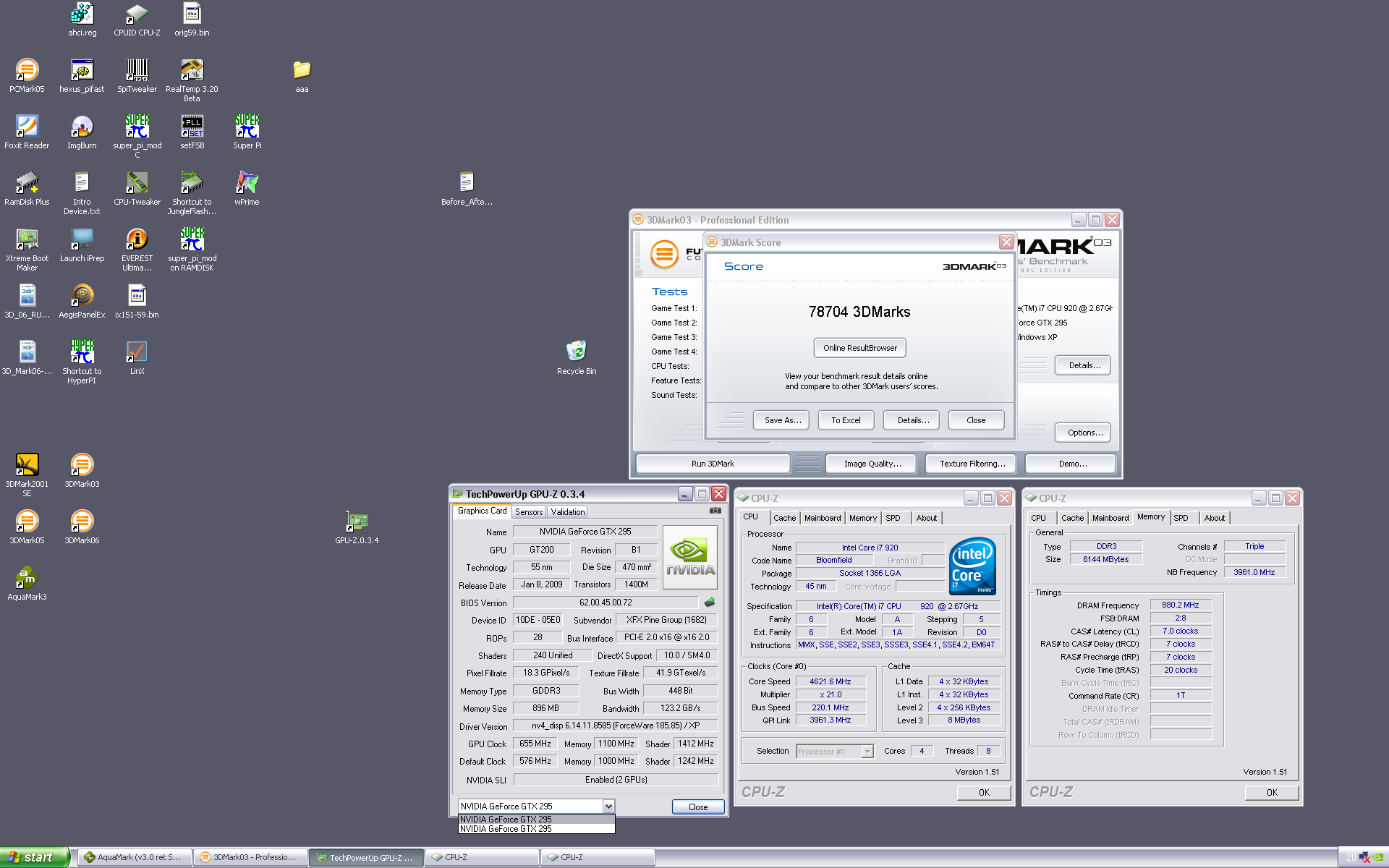This screenshot has height=868, width=1389.
Task: Open Mainboard tab in left CPU-Z window
Action: 823,518
